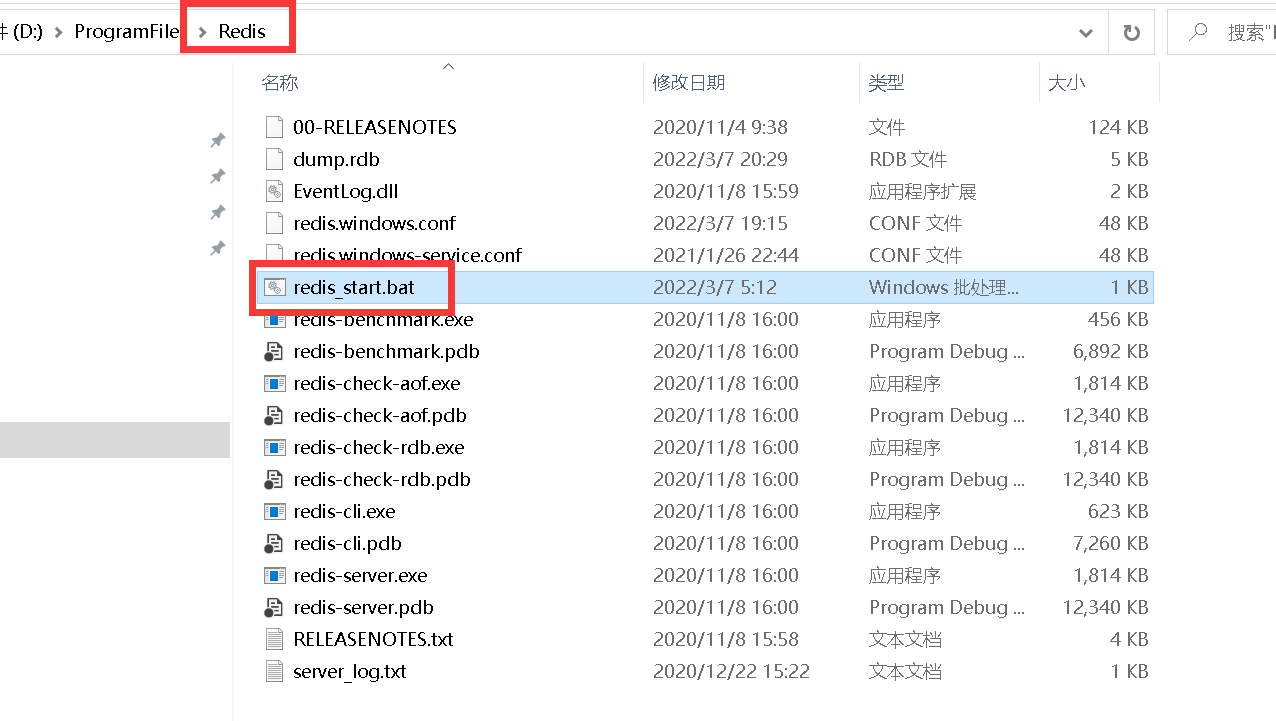
Task: Open redis-server.exe application icon
Action: pyautogui.click(x=274, y=575)
